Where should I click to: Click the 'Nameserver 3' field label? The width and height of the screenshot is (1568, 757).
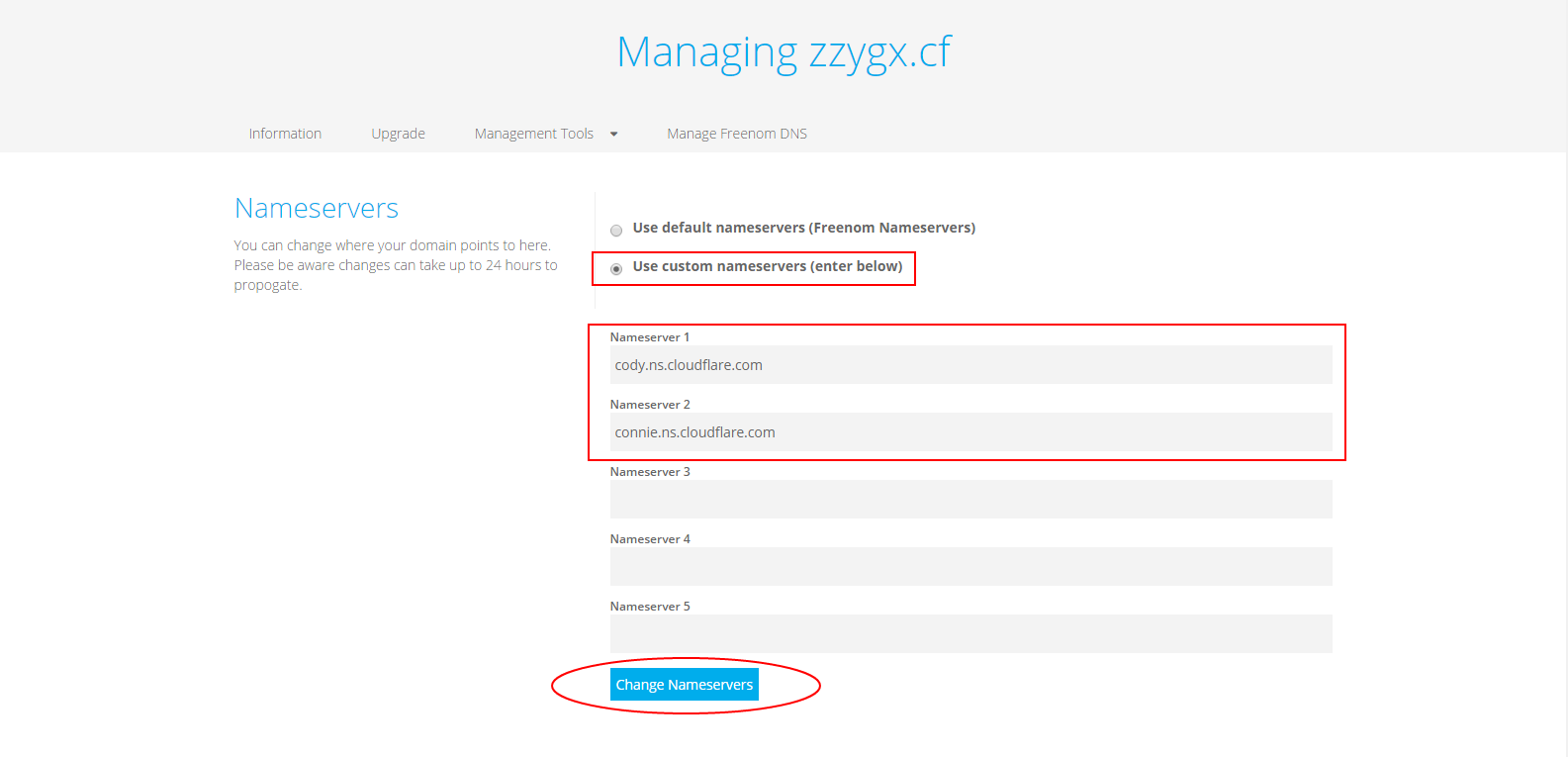coord(650,472)
